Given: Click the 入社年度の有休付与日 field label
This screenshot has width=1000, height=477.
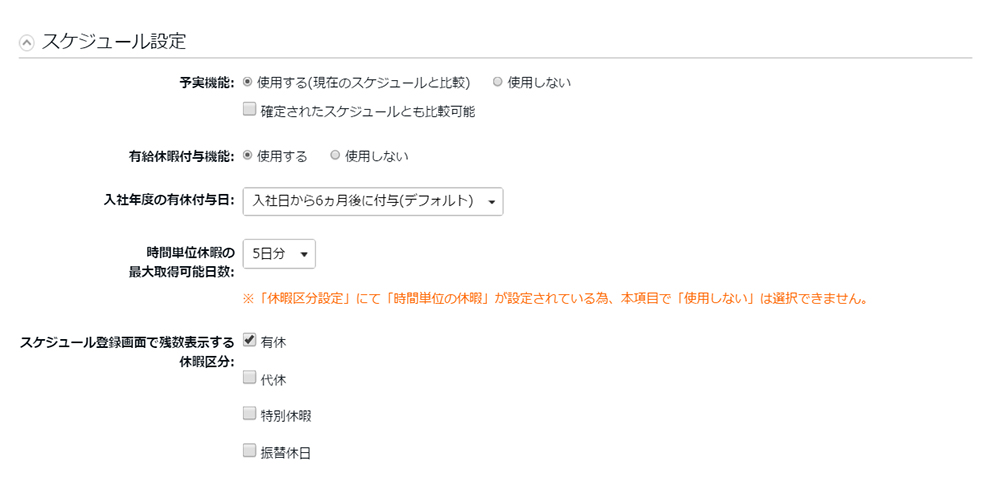Looking at the screenshot, I should [x=170, y=201].
